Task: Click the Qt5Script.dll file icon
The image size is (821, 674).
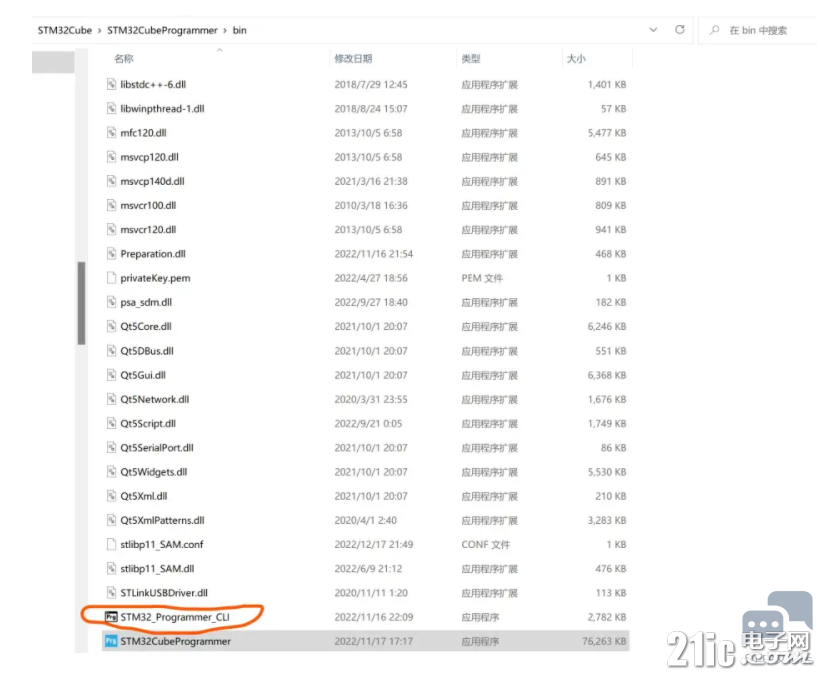Action: point(111,423)
